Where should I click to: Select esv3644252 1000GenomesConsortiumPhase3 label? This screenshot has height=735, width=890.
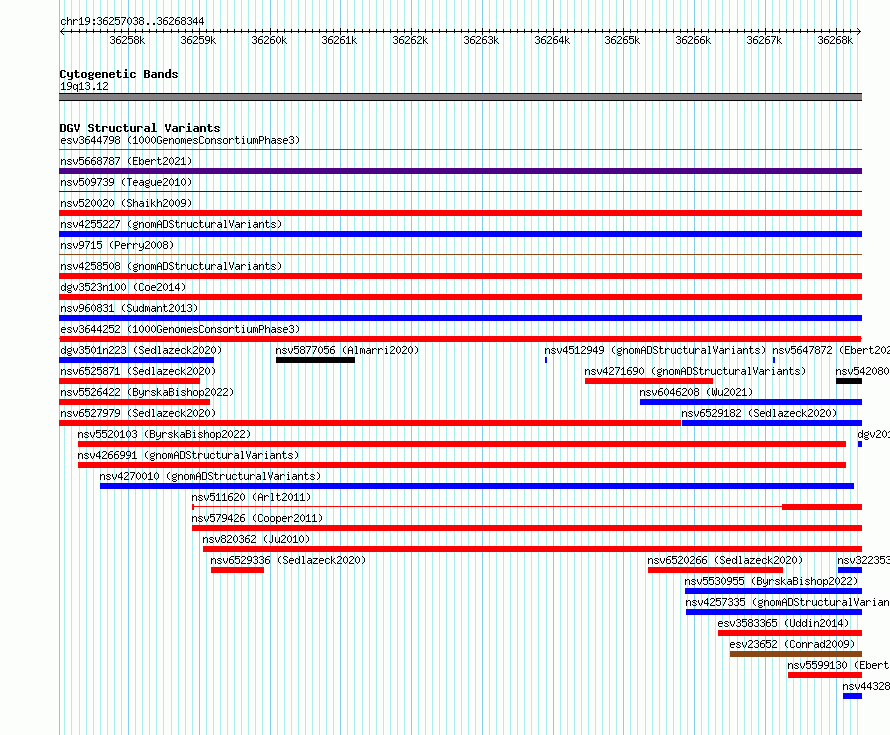tap(180, 329)
